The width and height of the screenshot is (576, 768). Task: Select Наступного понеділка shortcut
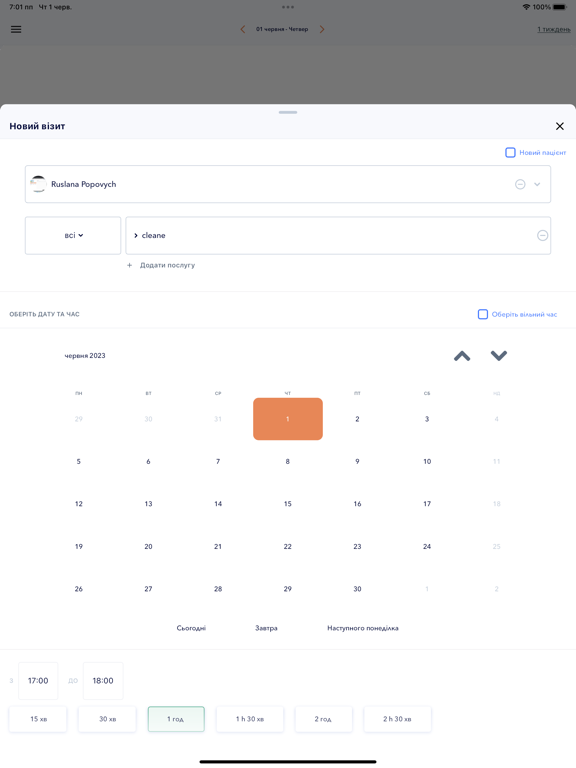click(362, 628)
